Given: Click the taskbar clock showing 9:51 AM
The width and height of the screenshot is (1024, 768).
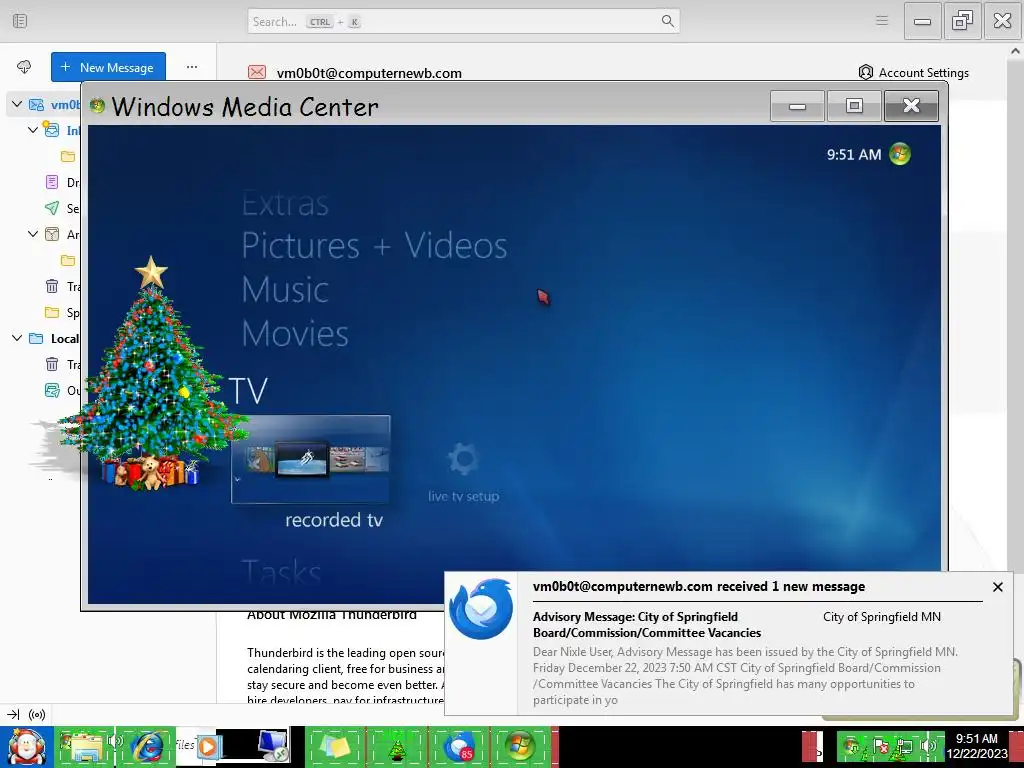Looking at the screenshot, I should pyautogui.click(x=977, y=746).
